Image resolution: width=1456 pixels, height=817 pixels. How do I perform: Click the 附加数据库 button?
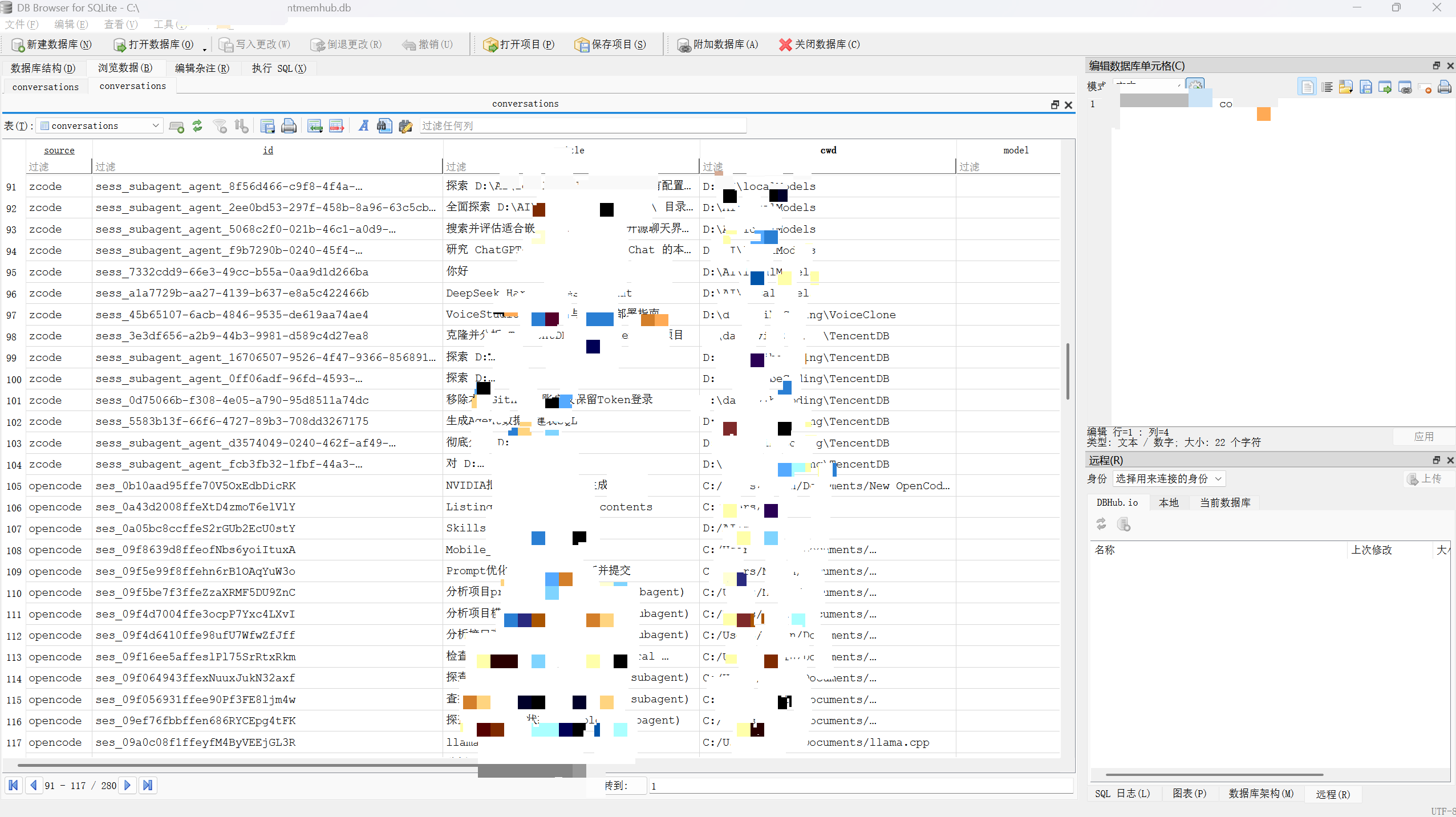coord(718,44)
